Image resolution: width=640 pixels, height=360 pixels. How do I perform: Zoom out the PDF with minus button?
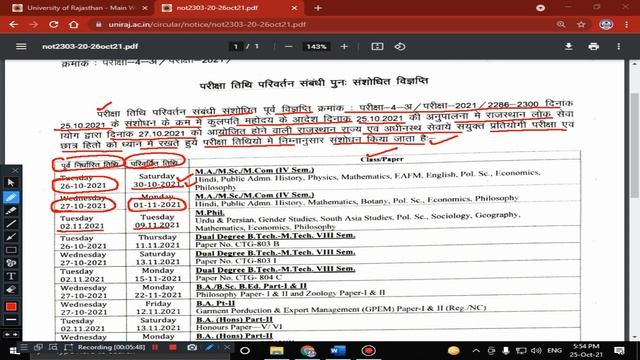[289, 47]
